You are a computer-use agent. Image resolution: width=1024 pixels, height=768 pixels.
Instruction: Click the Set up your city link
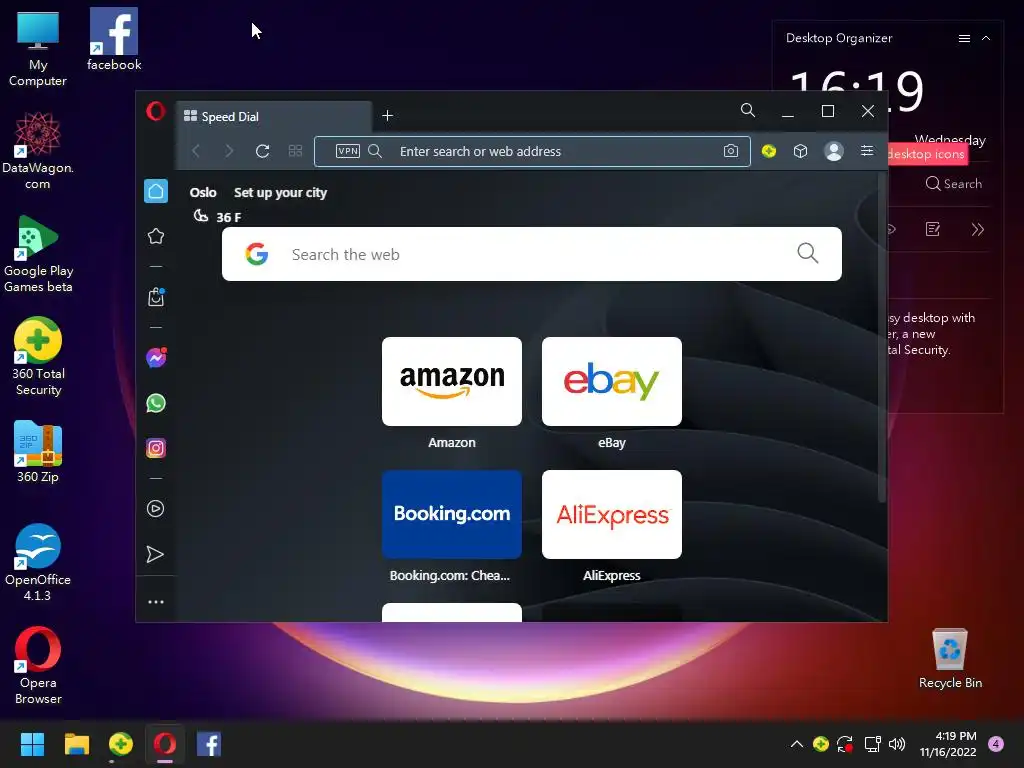click(x=280, y=193)
